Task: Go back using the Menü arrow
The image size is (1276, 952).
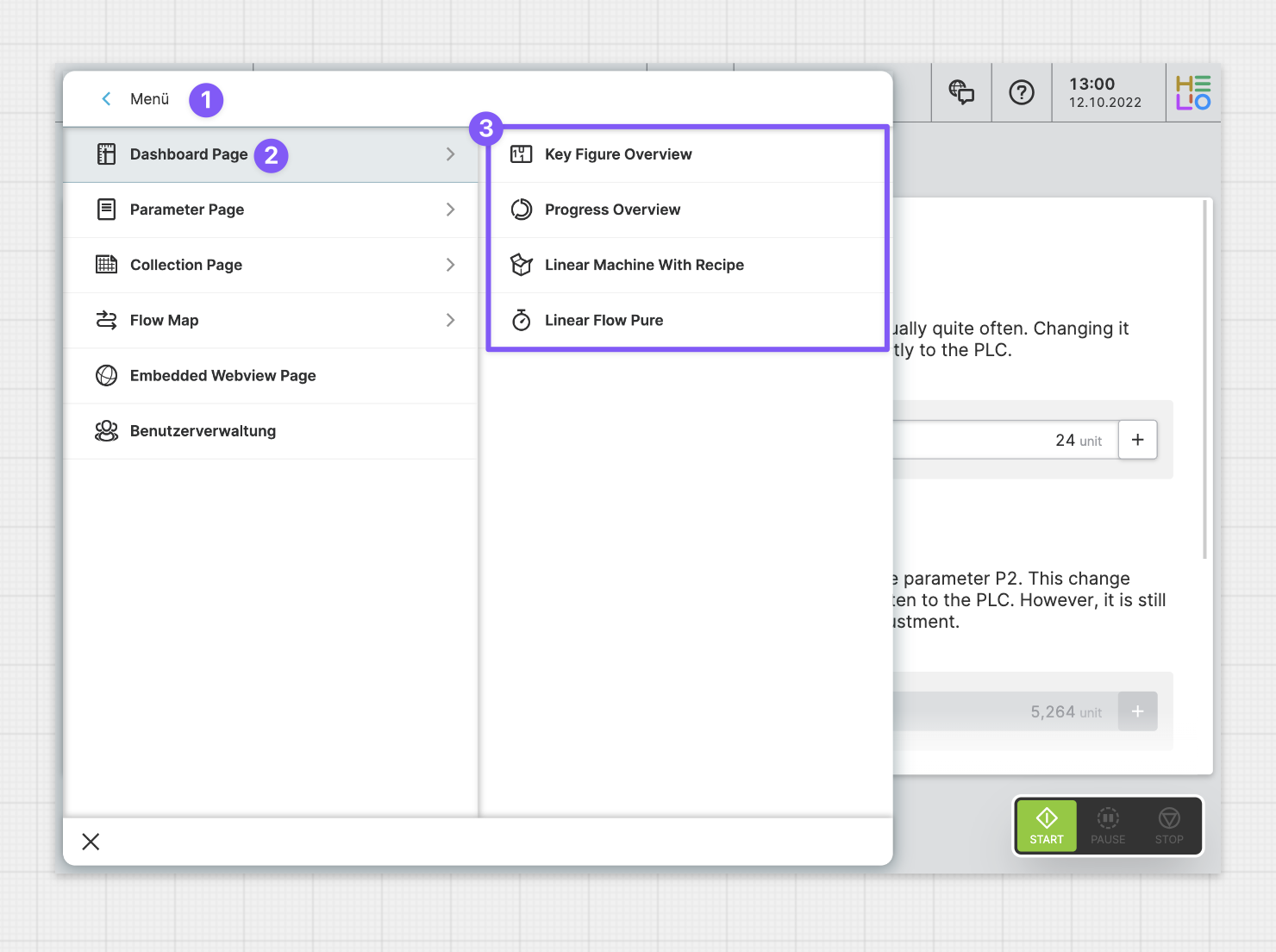Action: tap(106, 99)
